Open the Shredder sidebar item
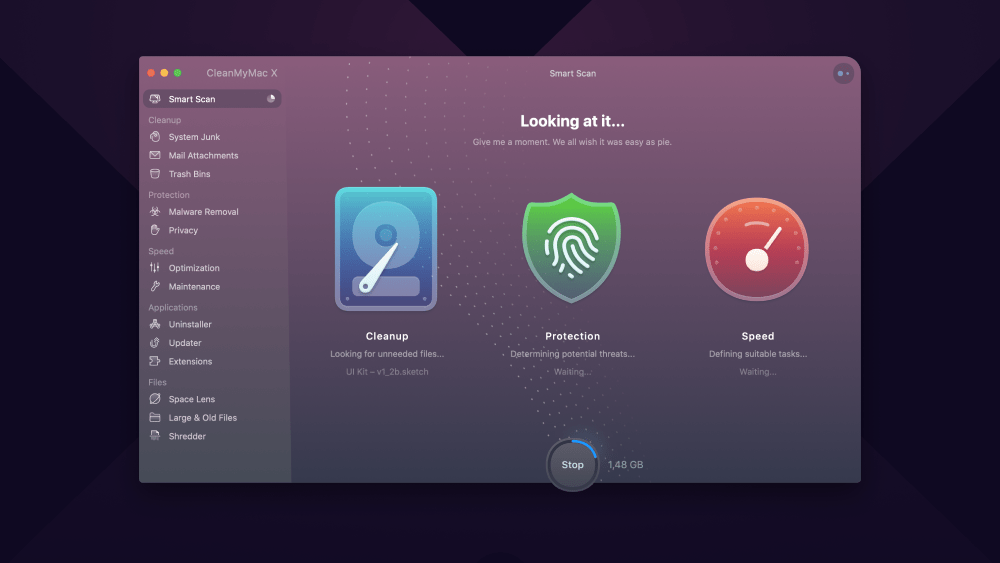1000x563 pixels. (186, 436)
